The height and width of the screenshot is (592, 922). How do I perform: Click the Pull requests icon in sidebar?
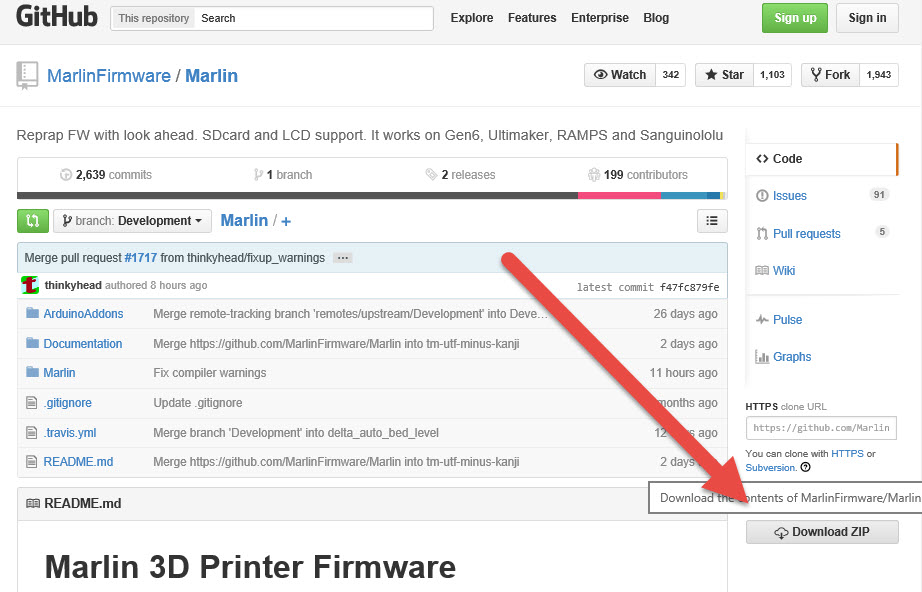point(762,233)
